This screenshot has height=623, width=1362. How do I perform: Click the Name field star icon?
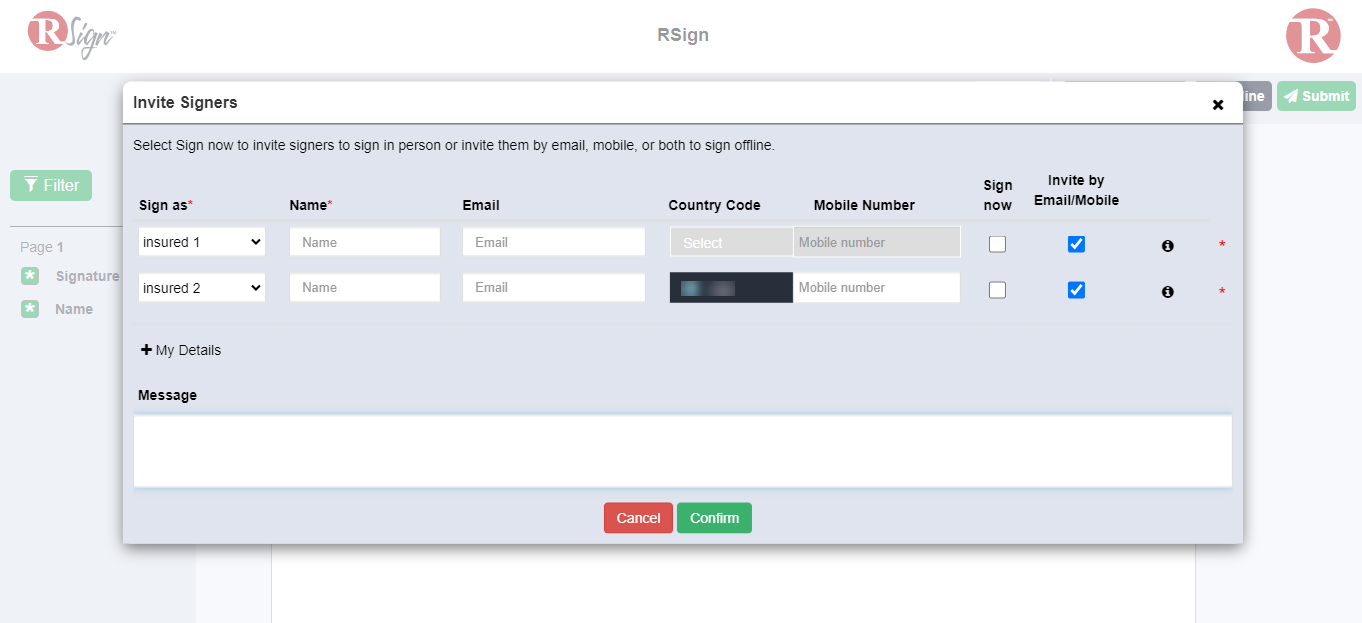pos(31,309)
